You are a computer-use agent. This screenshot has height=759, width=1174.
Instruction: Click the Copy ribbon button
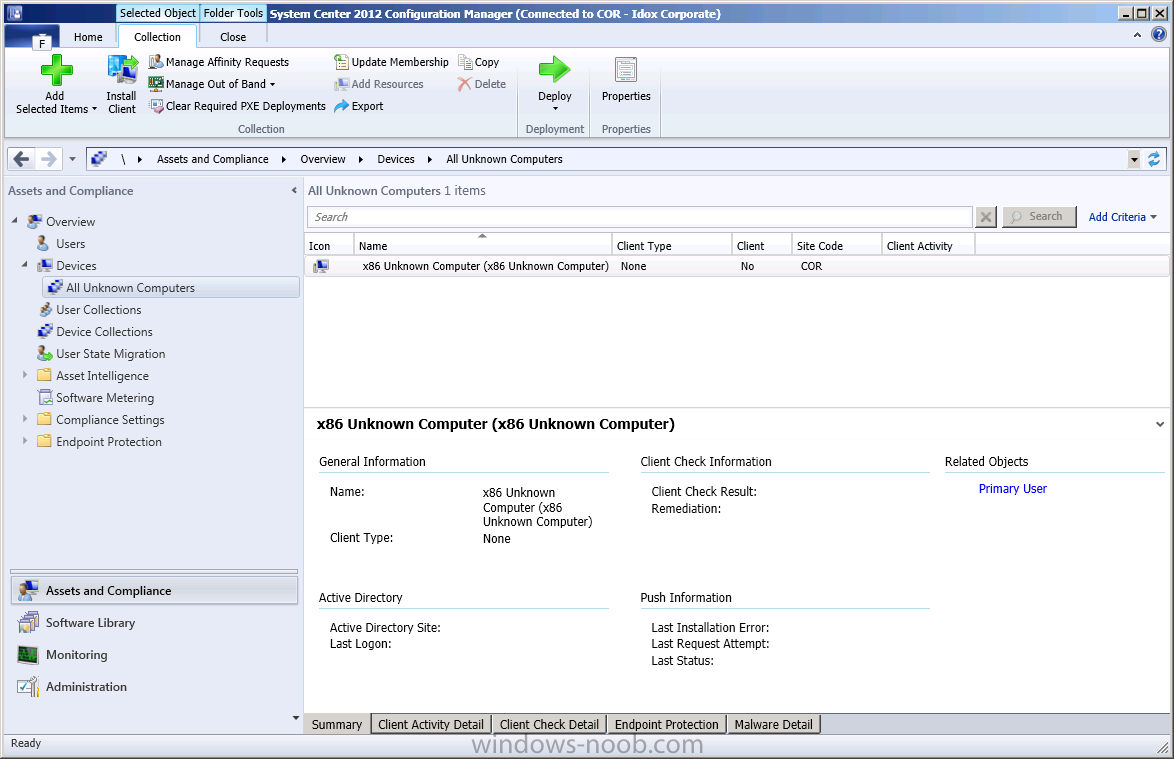(x=478, y=62)
